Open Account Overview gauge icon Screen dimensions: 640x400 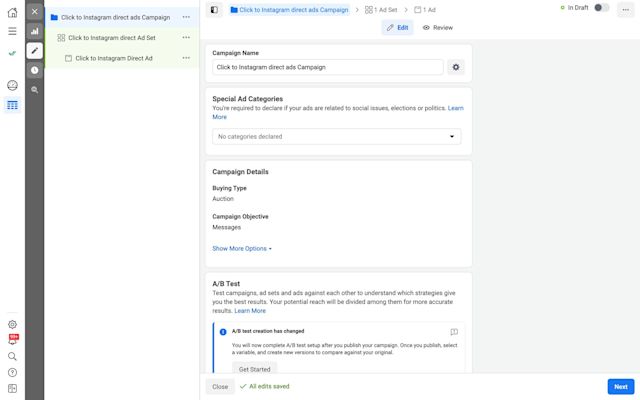[x=12, y=85]
